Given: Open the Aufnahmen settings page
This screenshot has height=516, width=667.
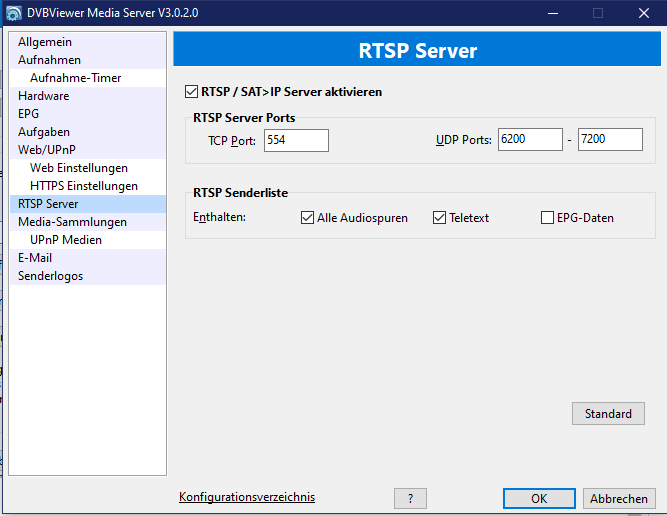Looking at the screenshot, I should pyautogui.click(x=88, y=60).
